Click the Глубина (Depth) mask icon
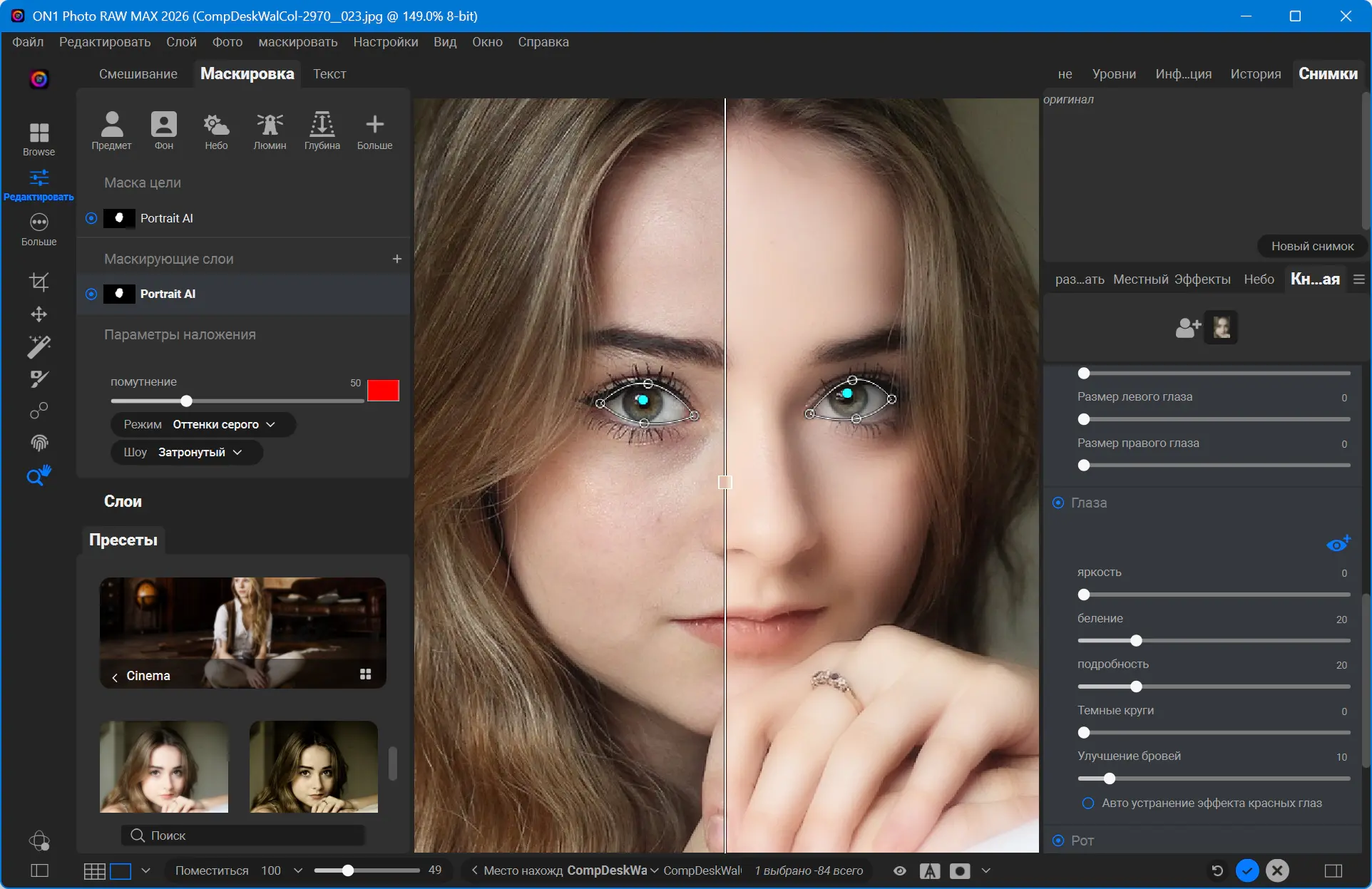The image size is (1372, 889). pos(322,130)
